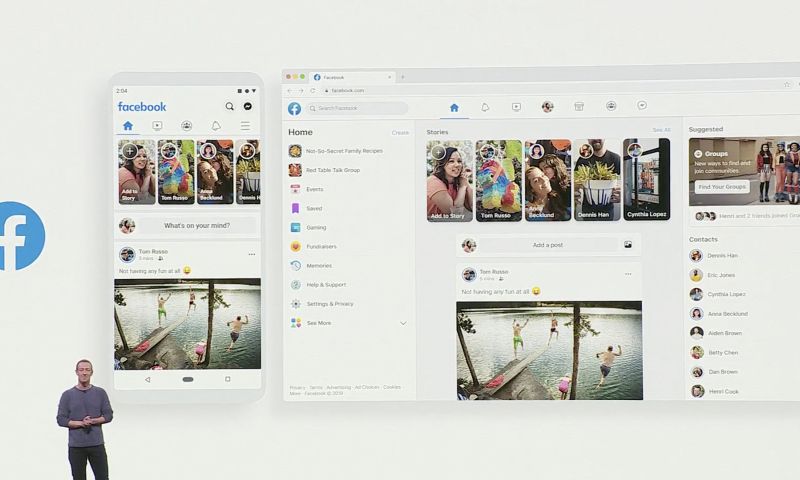800x480 pixels.
Task: Open Dennis Han in Contacts
Action: point(714,256)
